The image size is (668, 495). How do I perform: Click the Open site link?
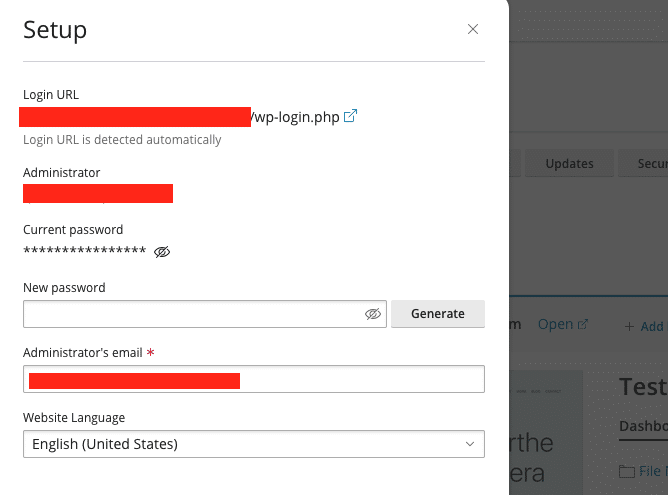(x=555, y=324)
